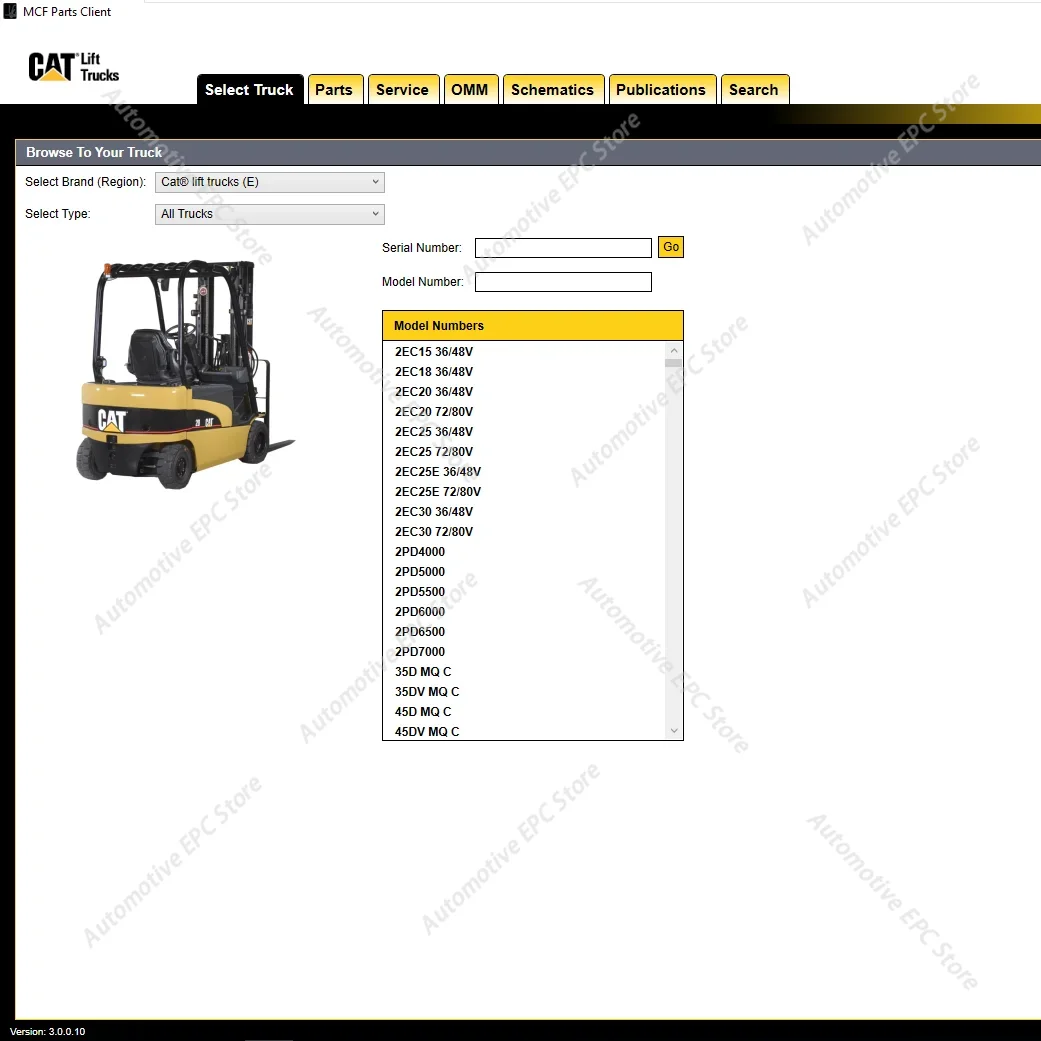
Task: Click scroll down arrow in model list
Action: [x=674, y=731]
